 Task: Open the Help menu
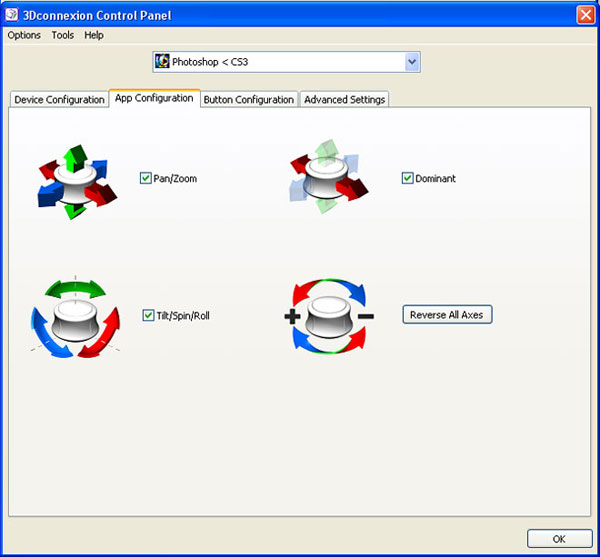[x=94, y=35]
